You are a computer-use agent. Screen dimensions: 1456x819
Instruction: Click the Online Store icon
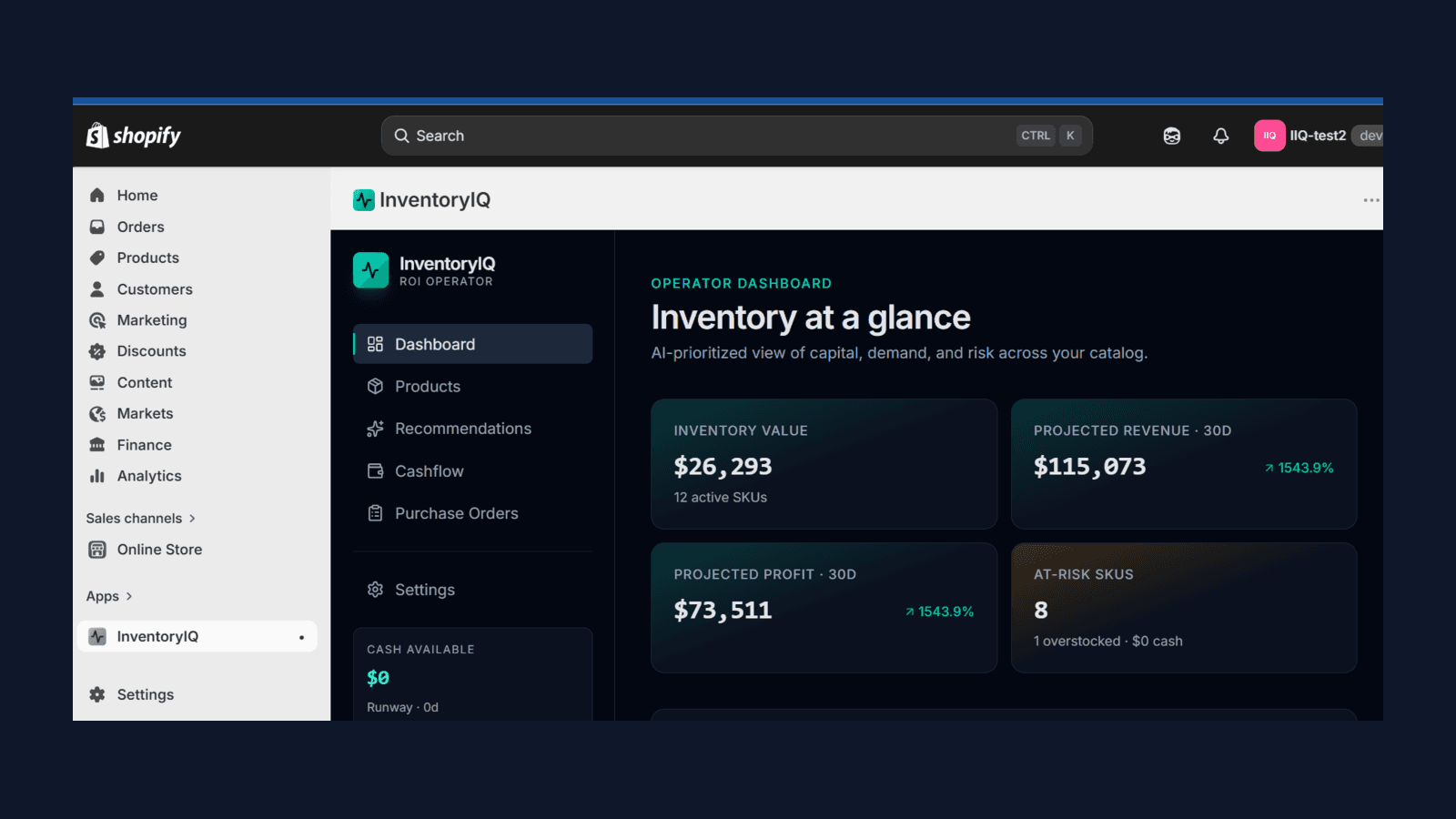[x=97, y=550]
